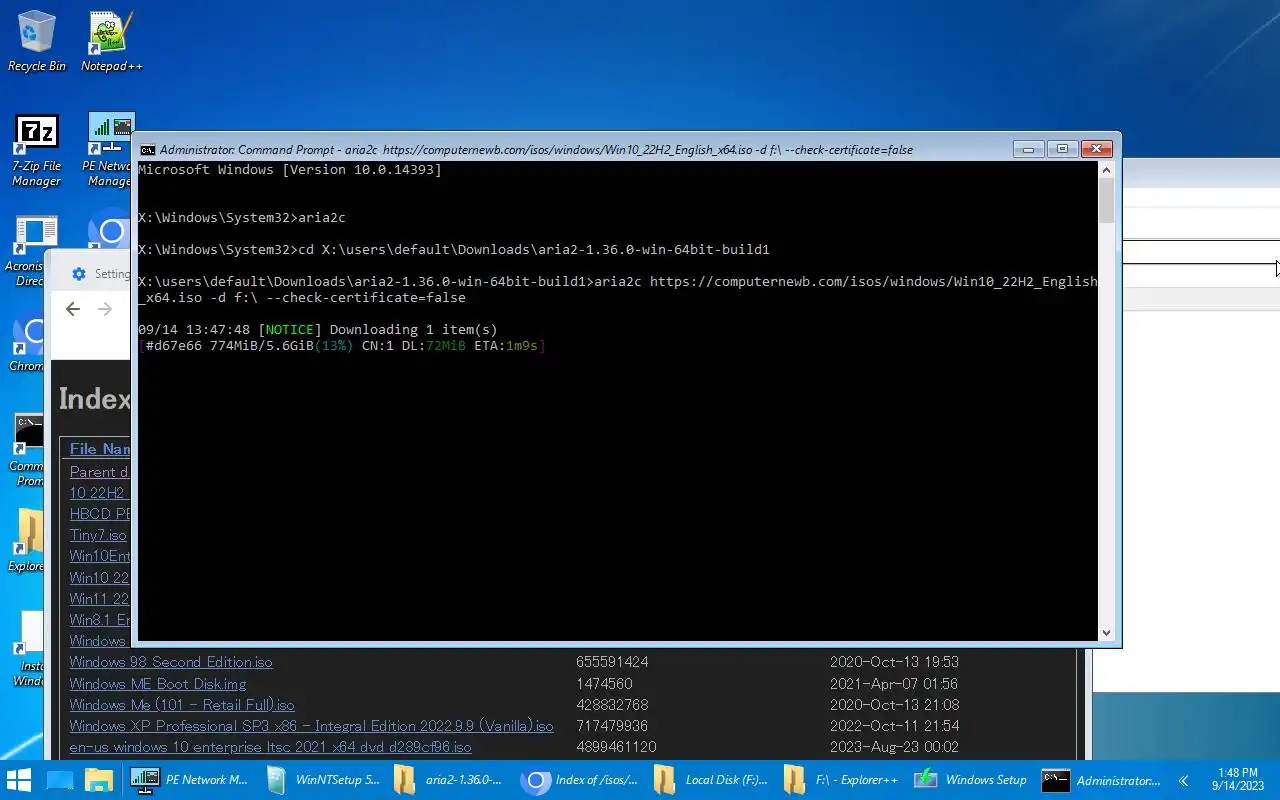Switch to PE Network Manager in the taskbar

tap(189, 780)
